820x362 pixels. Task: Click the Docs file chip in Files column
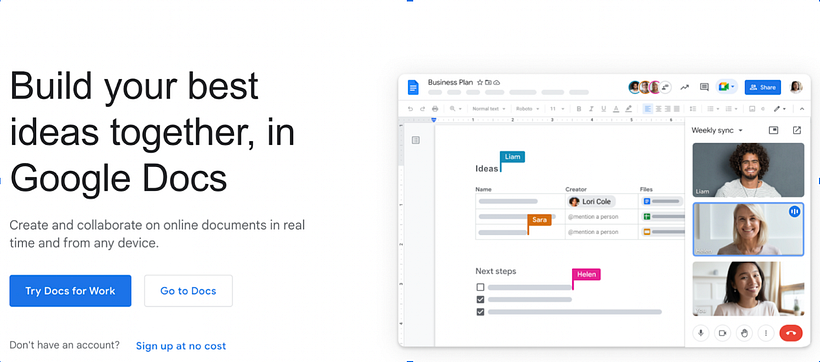[662, 201]
